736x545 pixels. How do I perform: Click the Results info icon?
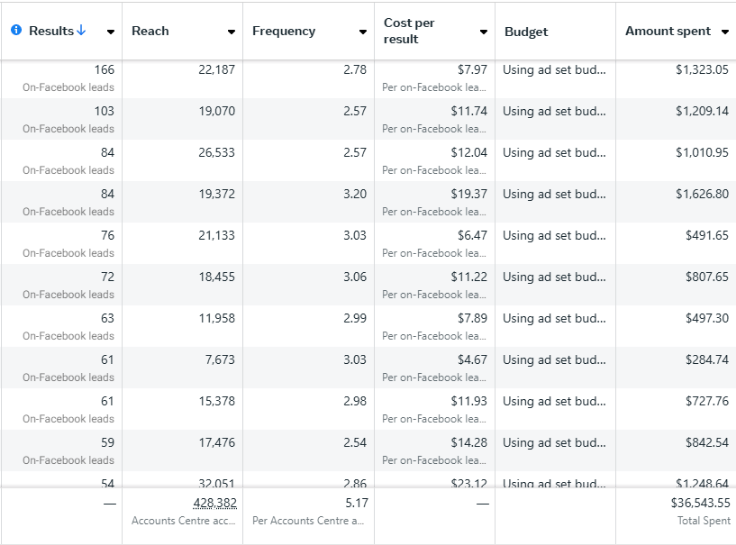(x=16, y=31)
